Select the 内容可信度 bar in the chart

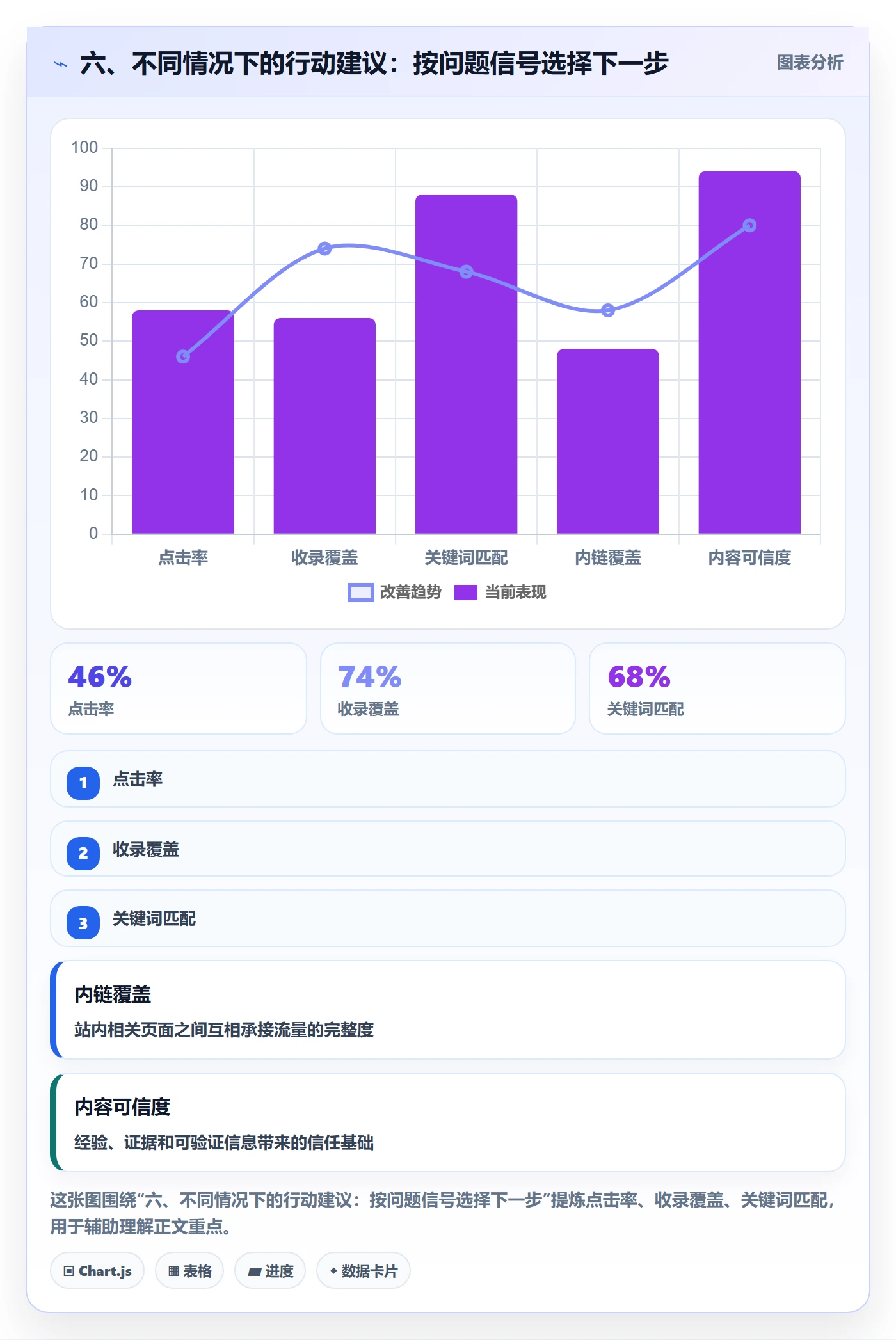pos(749,353)
